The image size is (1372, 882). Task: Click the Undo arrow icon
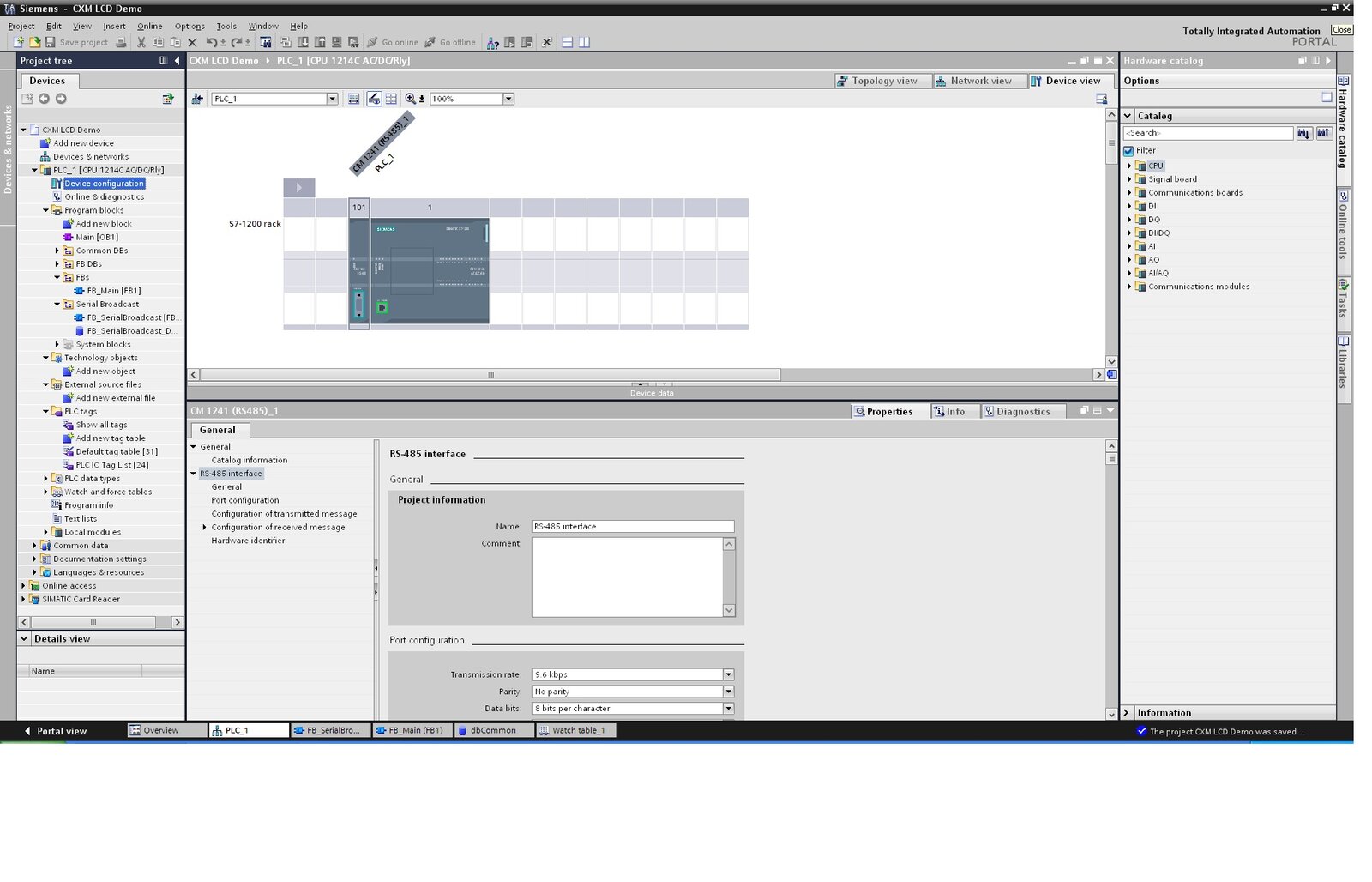[211, 42]
